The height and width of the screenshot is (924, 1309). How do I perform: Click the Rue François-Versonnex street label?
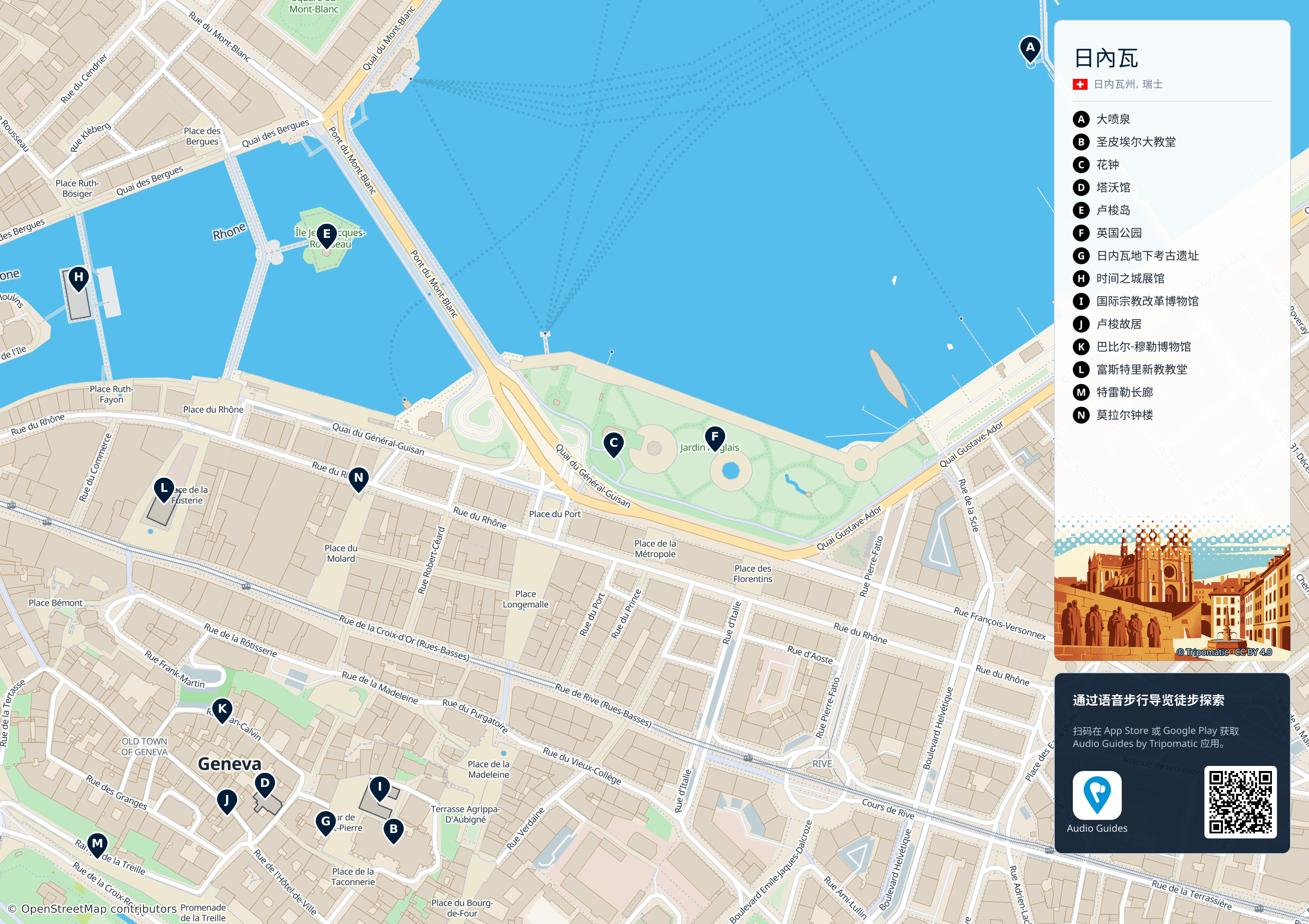[x=999, y=623]
